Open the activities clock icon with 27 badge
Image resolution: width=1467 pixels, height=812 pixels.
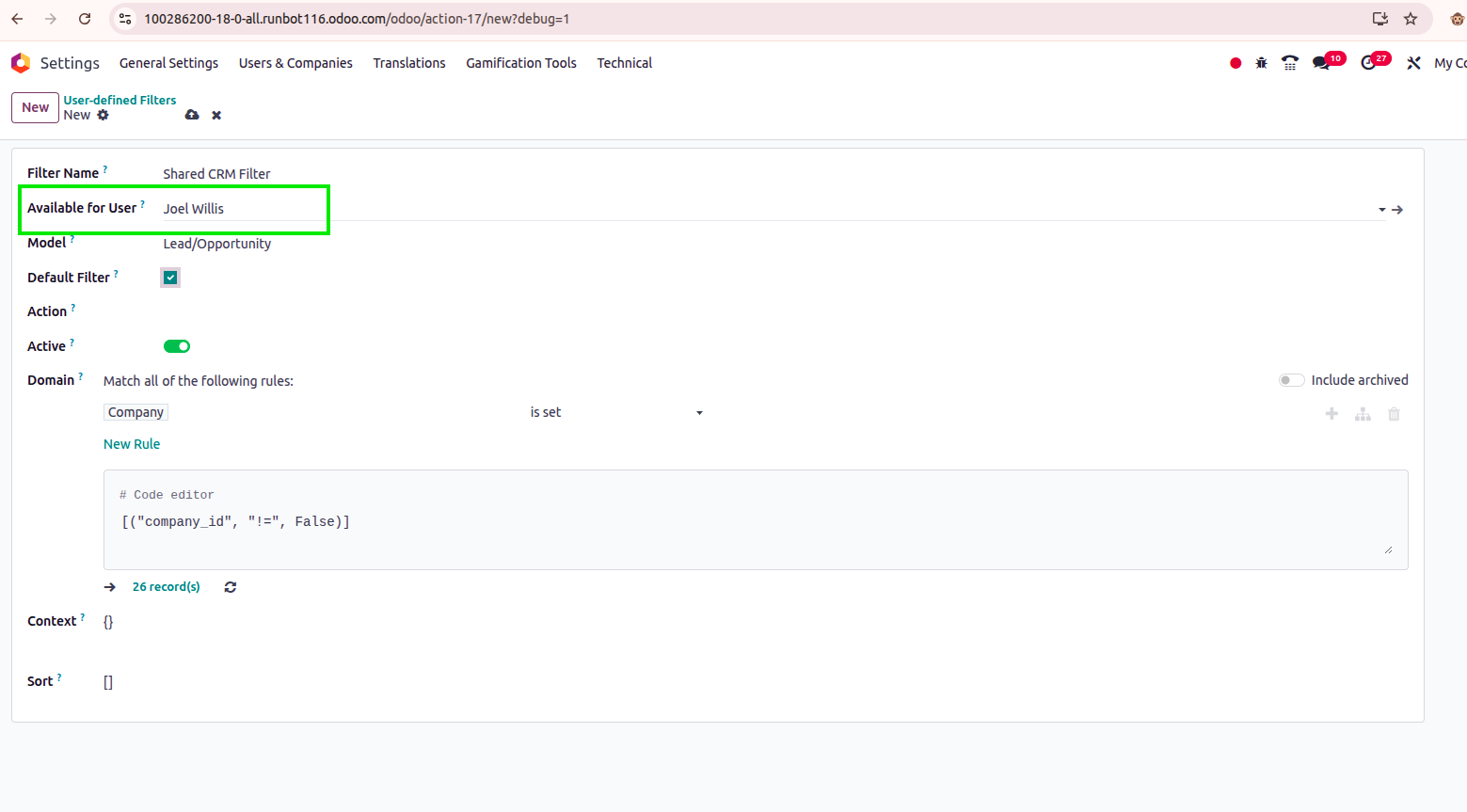click(x=1369, y=63)
